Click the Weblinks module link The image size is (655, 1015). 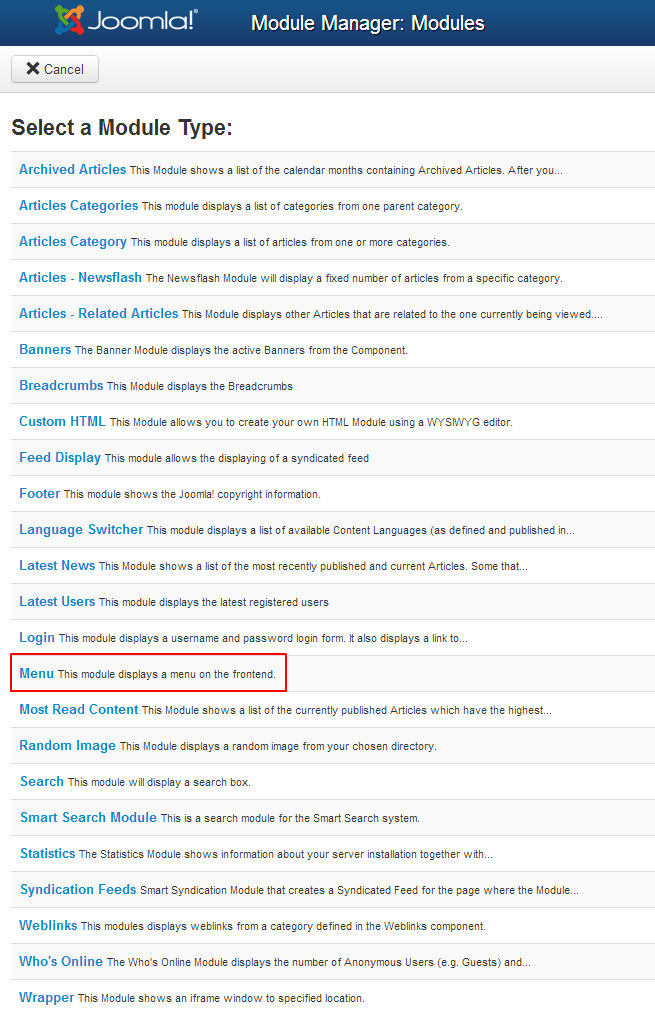pos(48,926)
